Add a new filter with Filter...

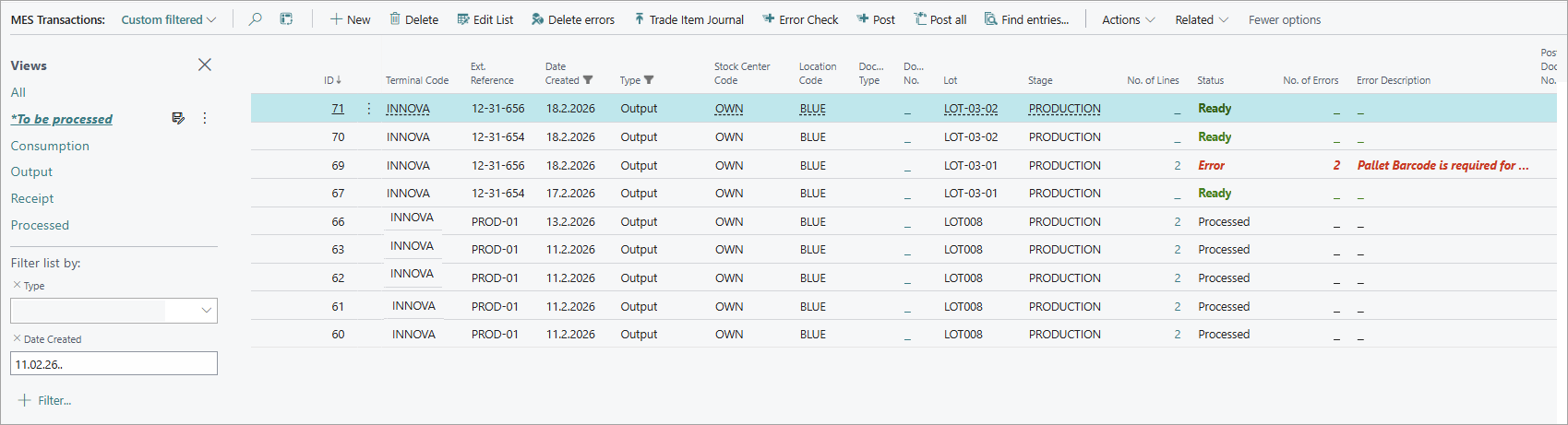pos(45,400)
